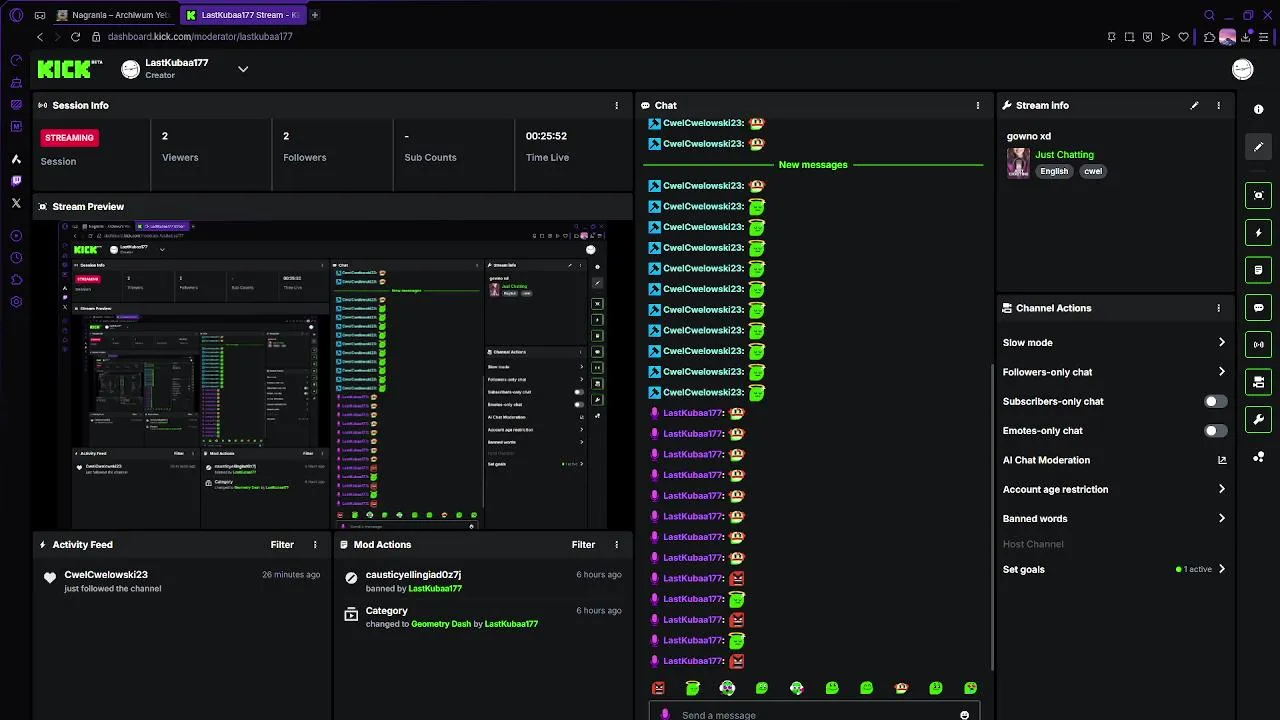Open the emoji picker in message box
1280x720 pixels.
pyautogui.click(x=964, y=715)
